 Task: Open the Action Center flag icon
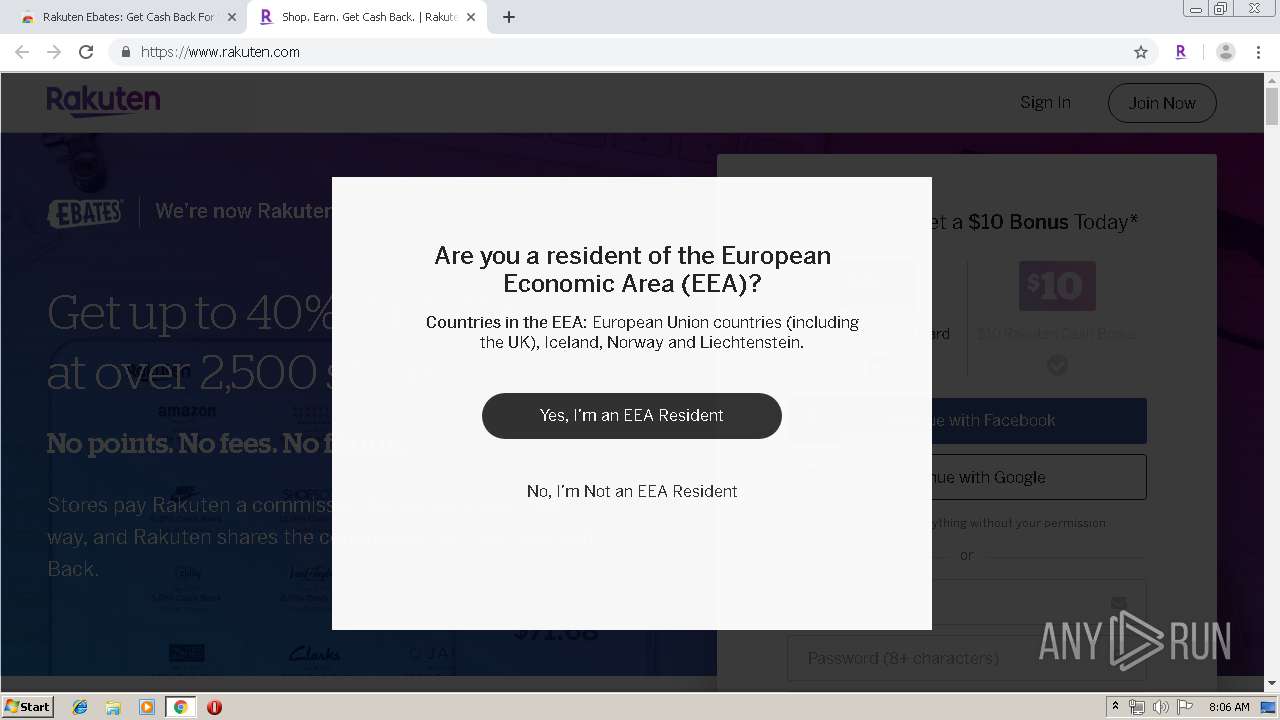click(x=1184, y=707)
